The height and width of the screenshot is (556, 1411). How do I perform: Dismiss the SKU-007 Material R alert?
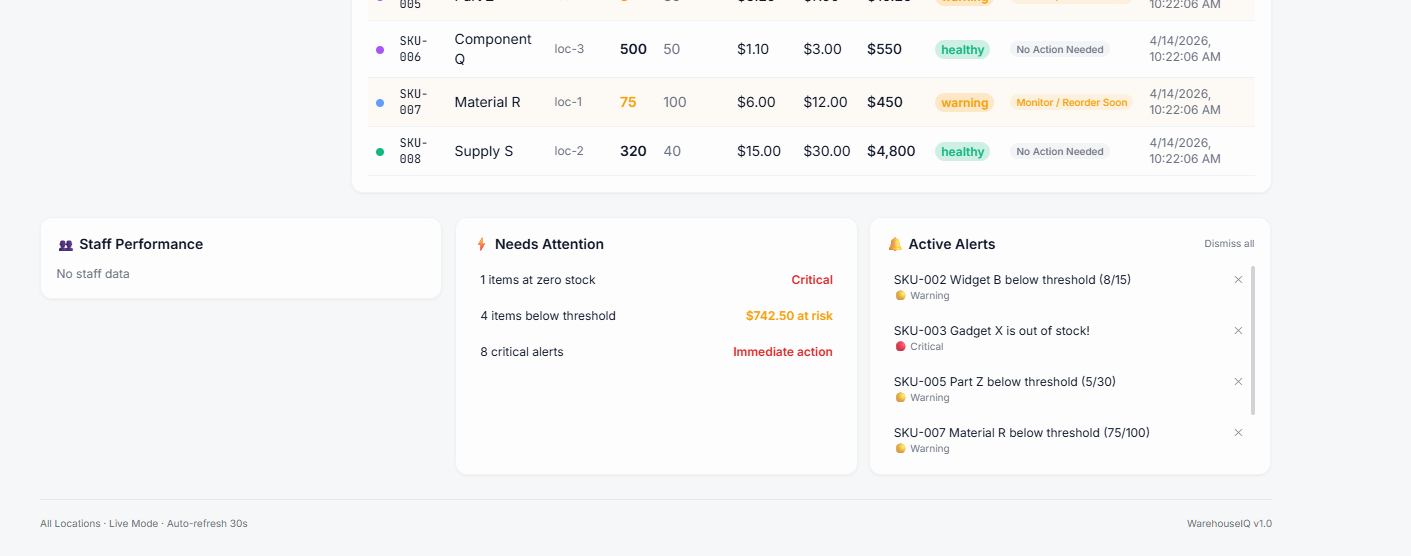pyautogui.click(x=1238, y=433)
